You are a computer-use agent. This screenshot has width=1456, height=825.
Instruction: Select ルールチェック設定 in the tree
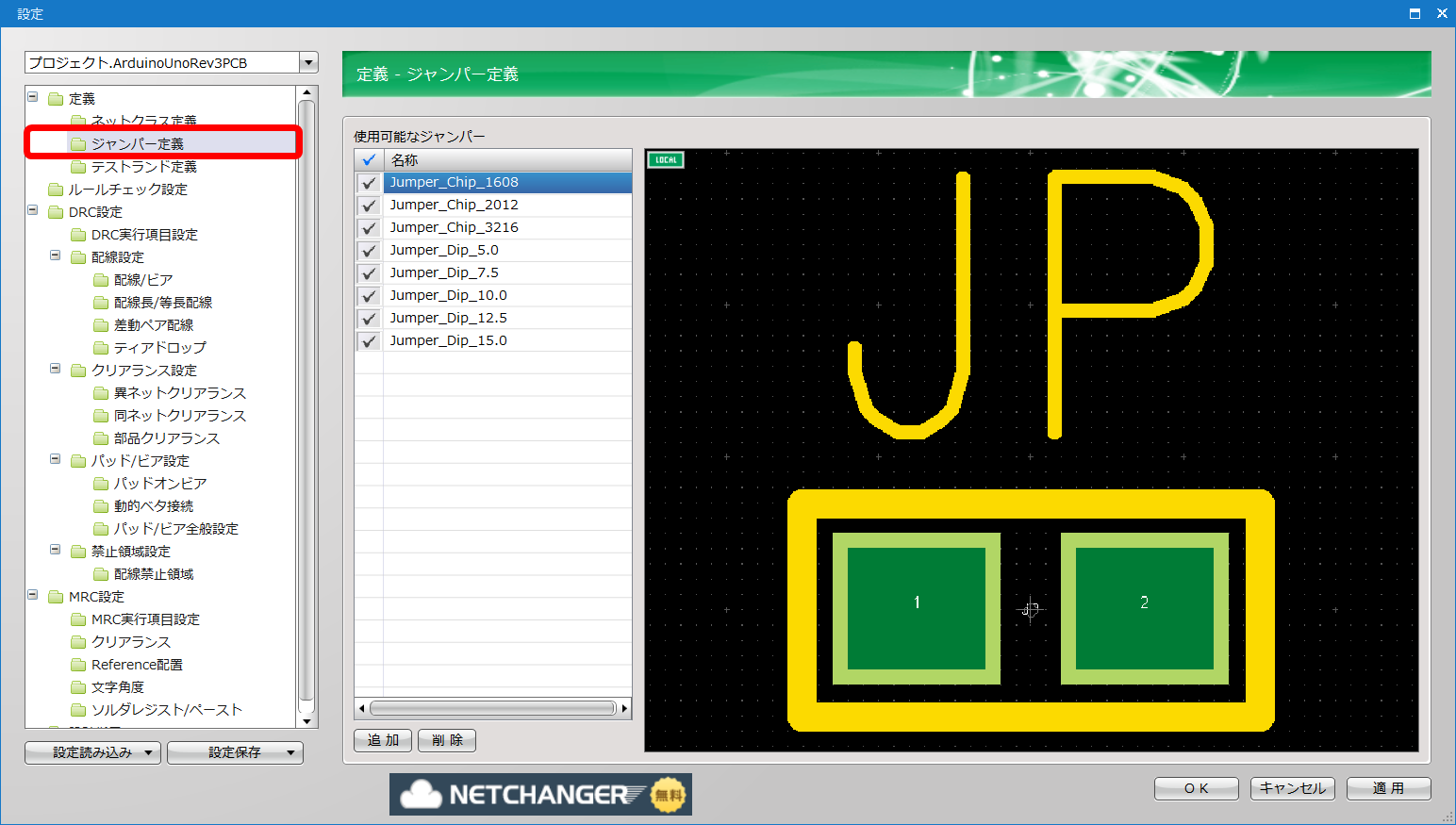click(x=127, y=190)
